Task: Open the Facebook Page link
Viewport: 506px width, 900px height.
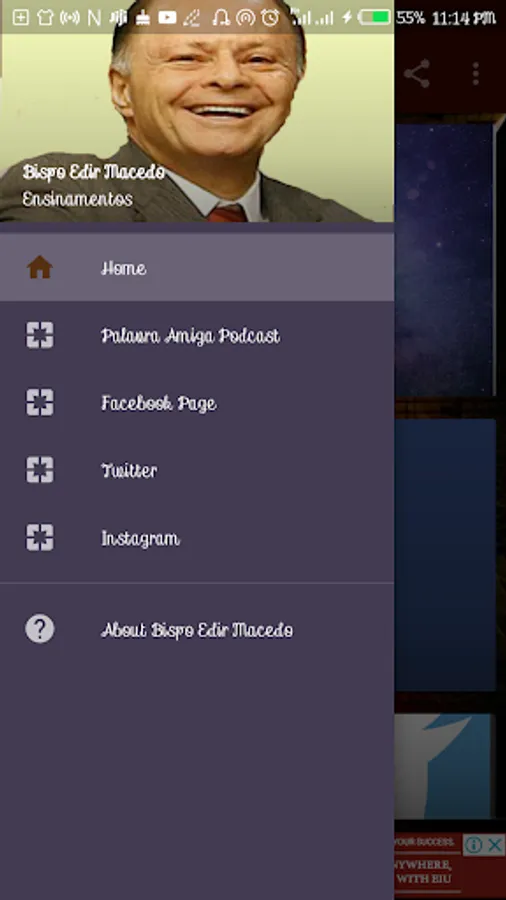Action: coord(197,403)
